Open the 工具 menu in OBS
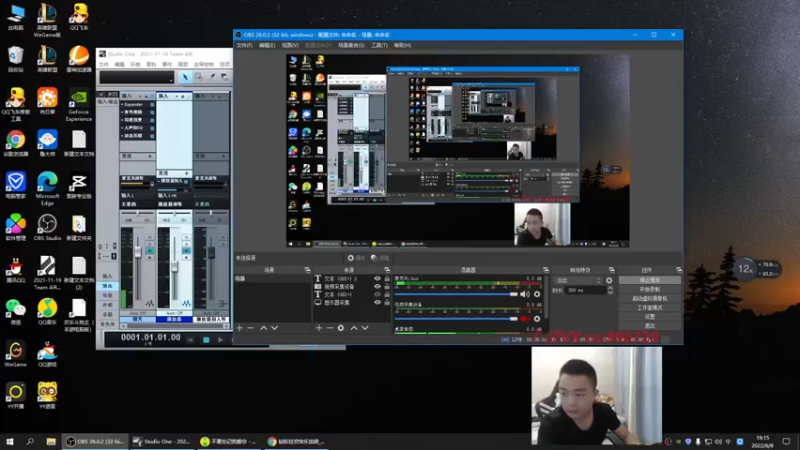The image size is (800, 450). click(379, 45)
